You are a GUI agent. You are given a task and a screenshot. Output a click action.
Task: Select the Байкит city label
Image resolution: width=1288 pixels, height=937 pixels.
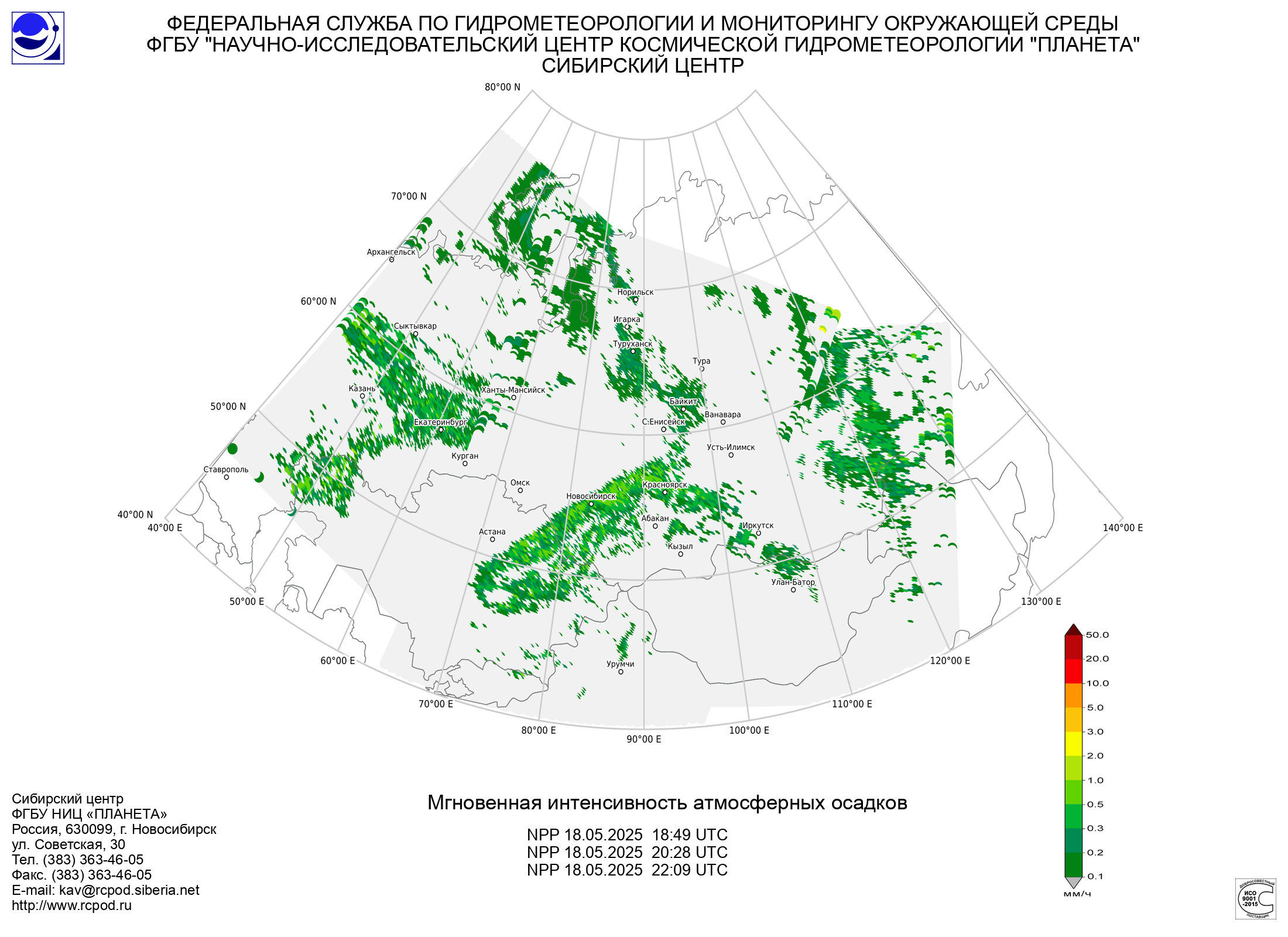[683, 401]
